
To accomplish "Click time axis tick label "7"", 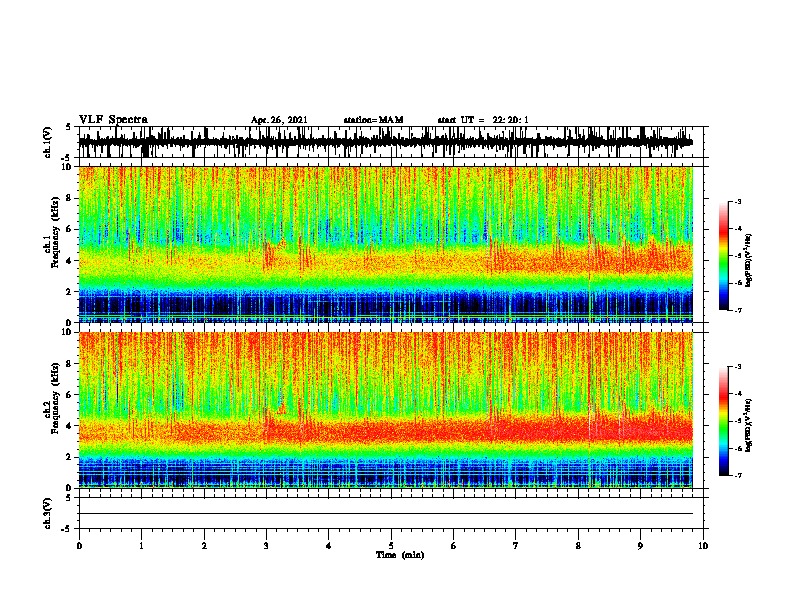I will tap(516, 545).
